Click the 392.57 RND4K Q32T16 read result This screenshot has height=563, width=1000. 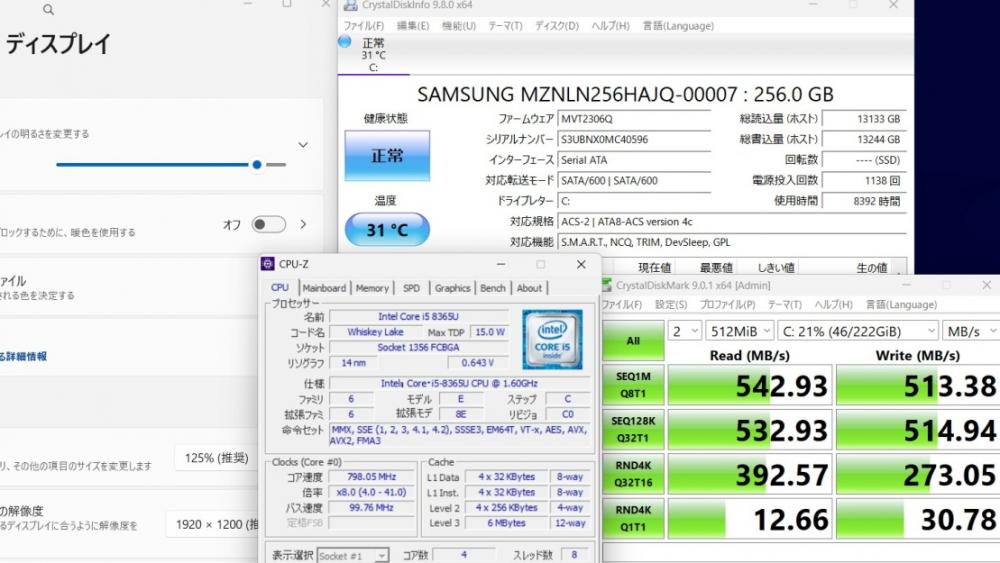point(750,474)
